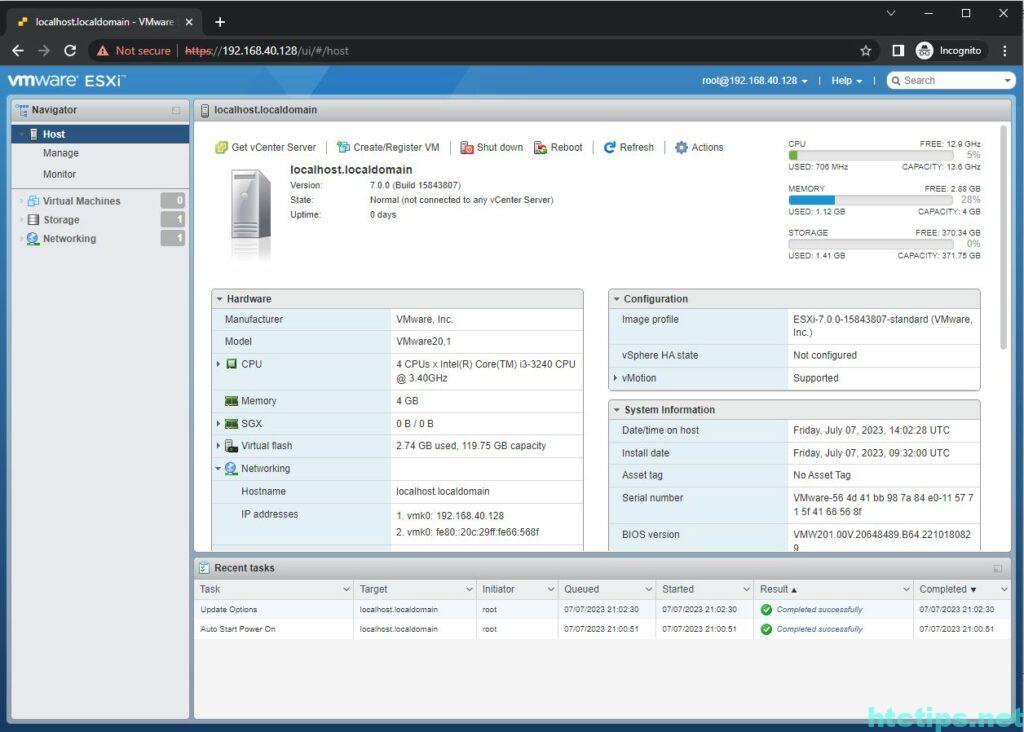Click the Networking icon in Hardware panel
1024x732 pixels.
click(x=231, y=469)
